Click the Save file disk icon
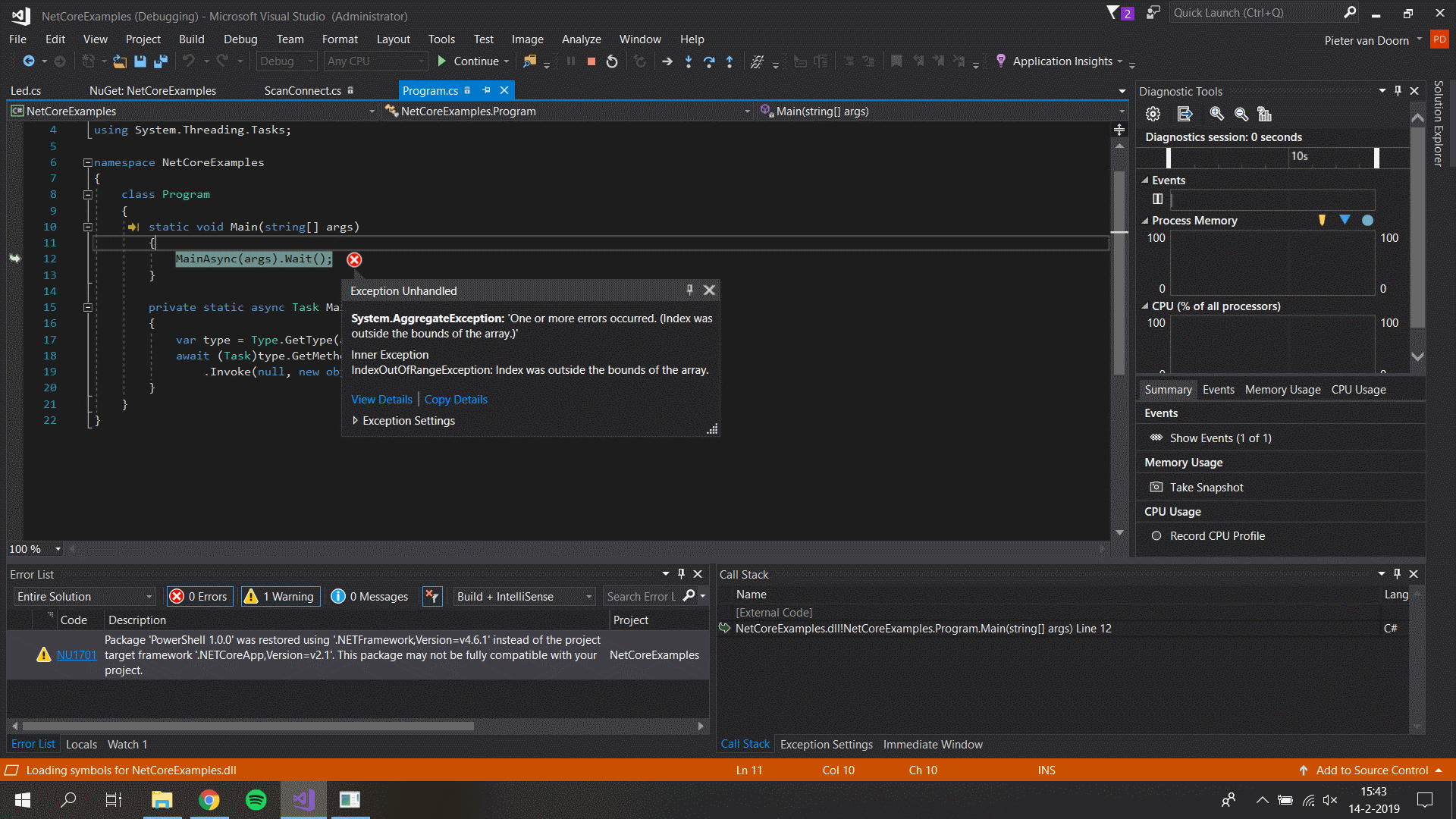Screen dimensions: 1456x819 coord(140,61)
